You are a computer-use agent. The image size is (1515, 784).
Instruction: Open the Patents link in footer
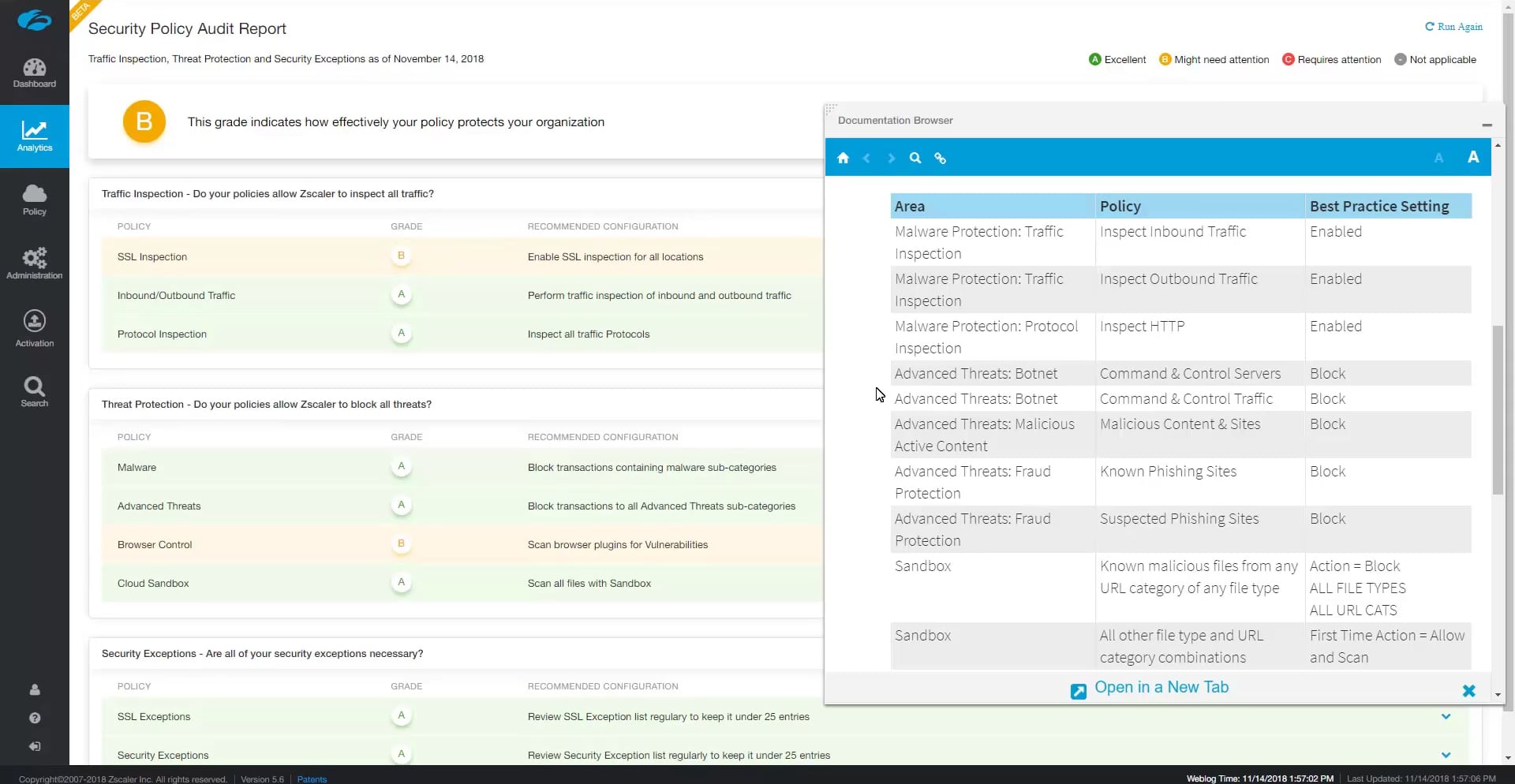click(312, 779)
